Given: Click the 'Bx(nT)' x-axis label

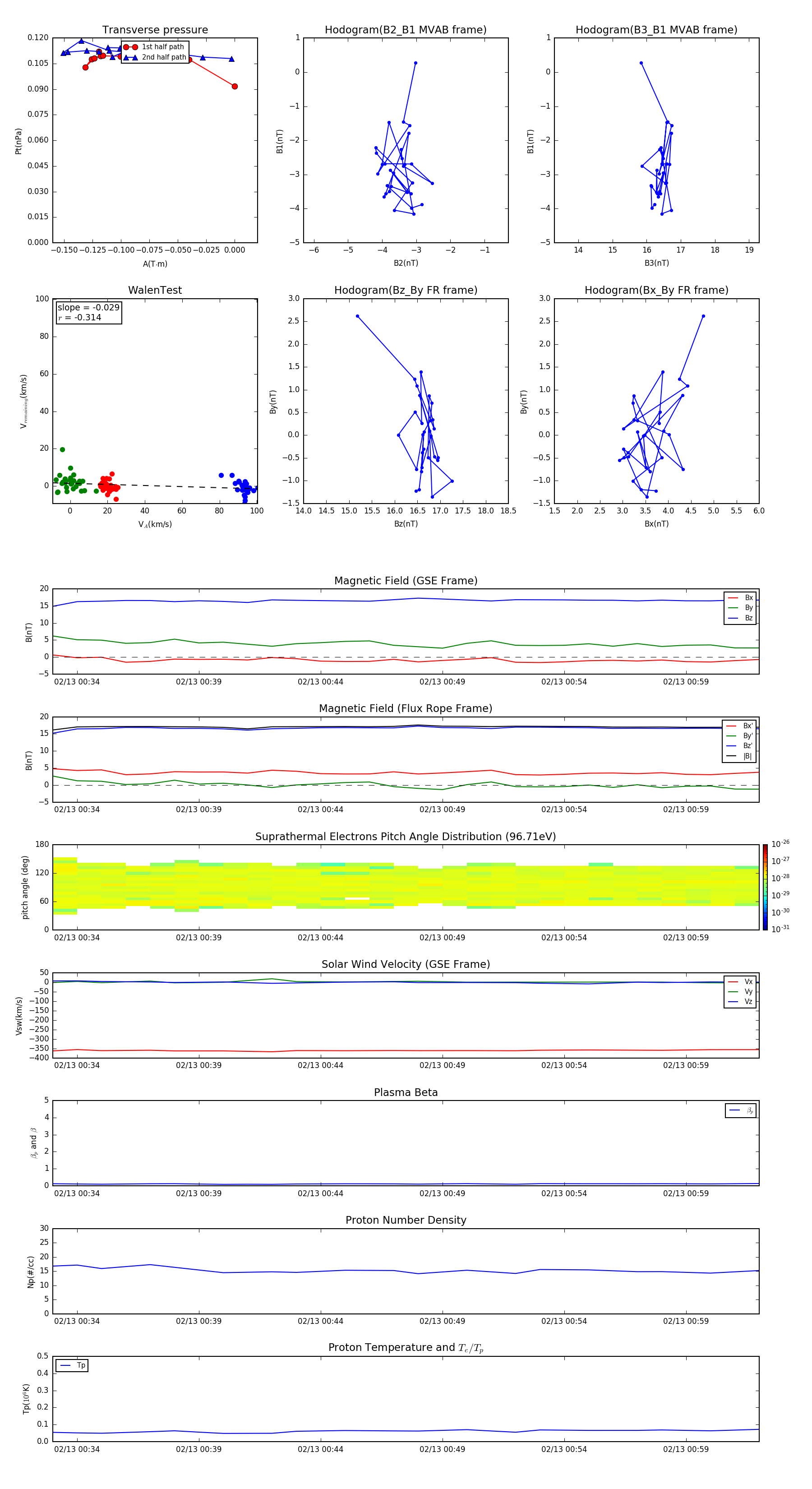Looking at the screenshot, I should (656, 524).
